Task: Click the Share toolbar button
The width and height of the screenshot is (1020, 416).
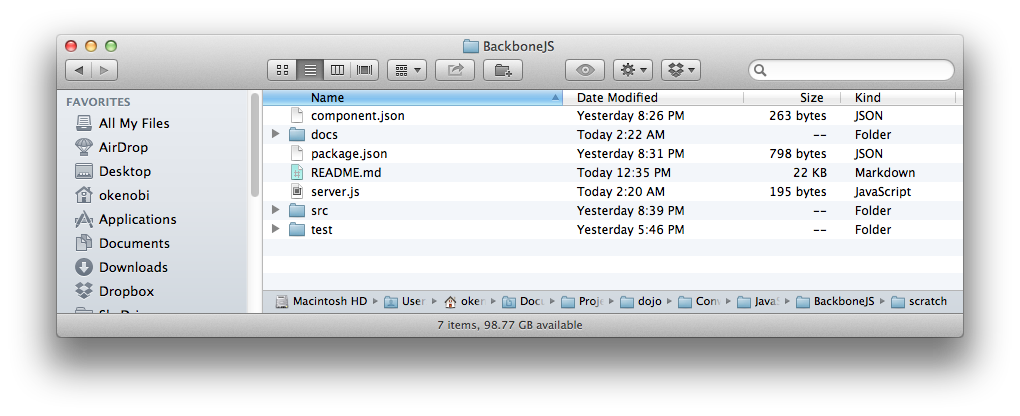Action: coord(455,70)
